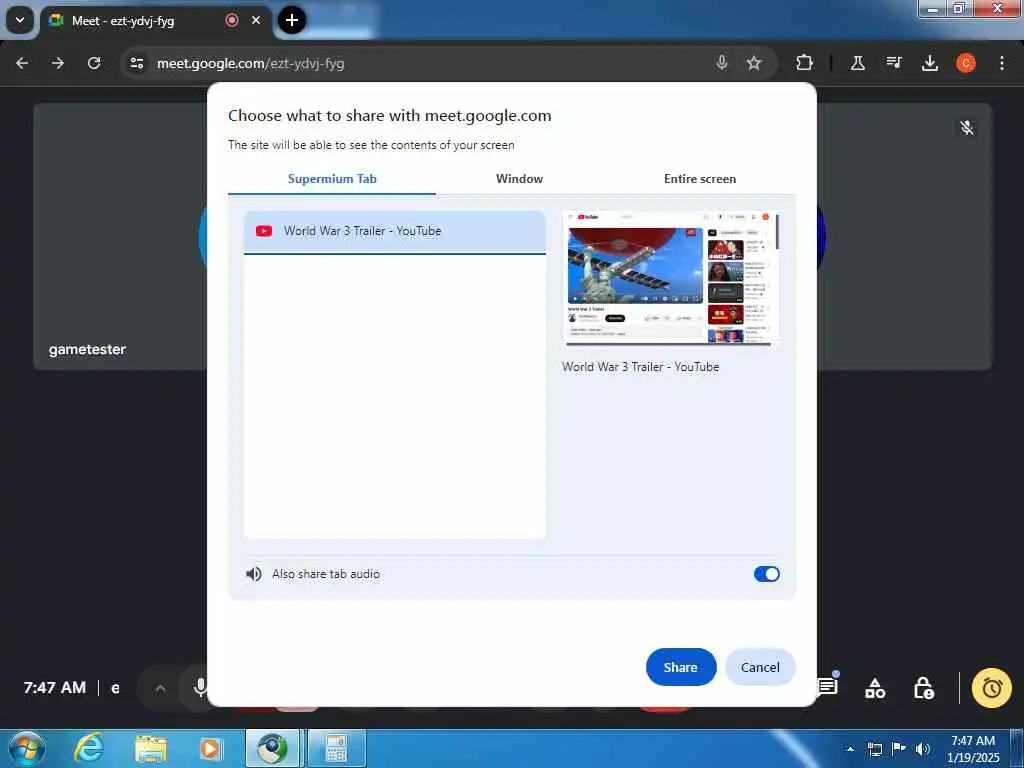Bookmark this page with the star

(754, 63)
